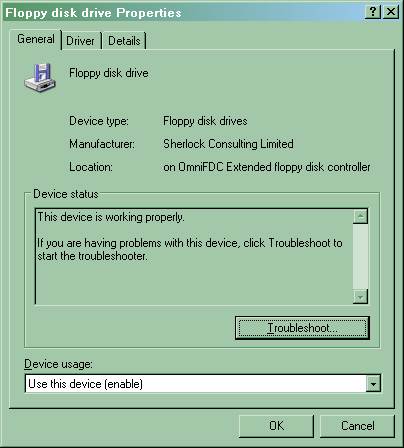Open the Driver tab
Image resolution: width=404 pixels, height=448 pixels.
(80, 41)
